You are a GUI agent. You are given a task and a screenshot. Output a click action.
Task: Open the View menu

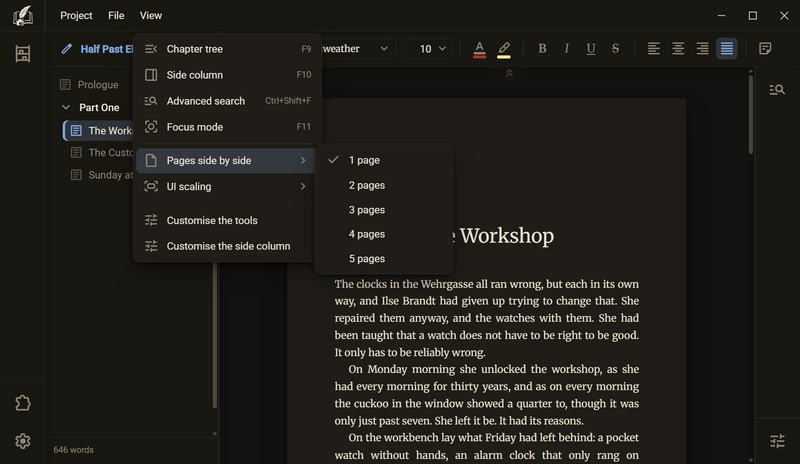151,16
